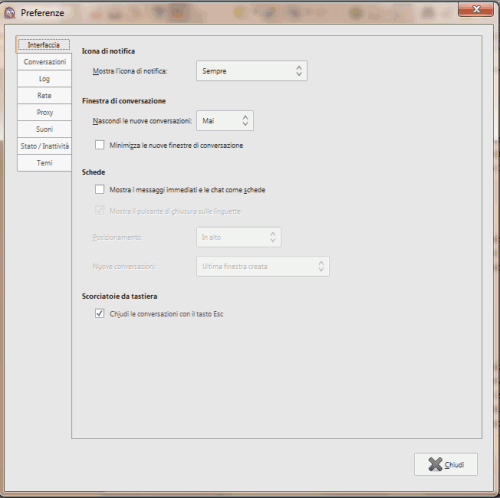Open the Mai hide conversations dropdown
The height and width of the screenshot is (498, 500).
point(225,120)
